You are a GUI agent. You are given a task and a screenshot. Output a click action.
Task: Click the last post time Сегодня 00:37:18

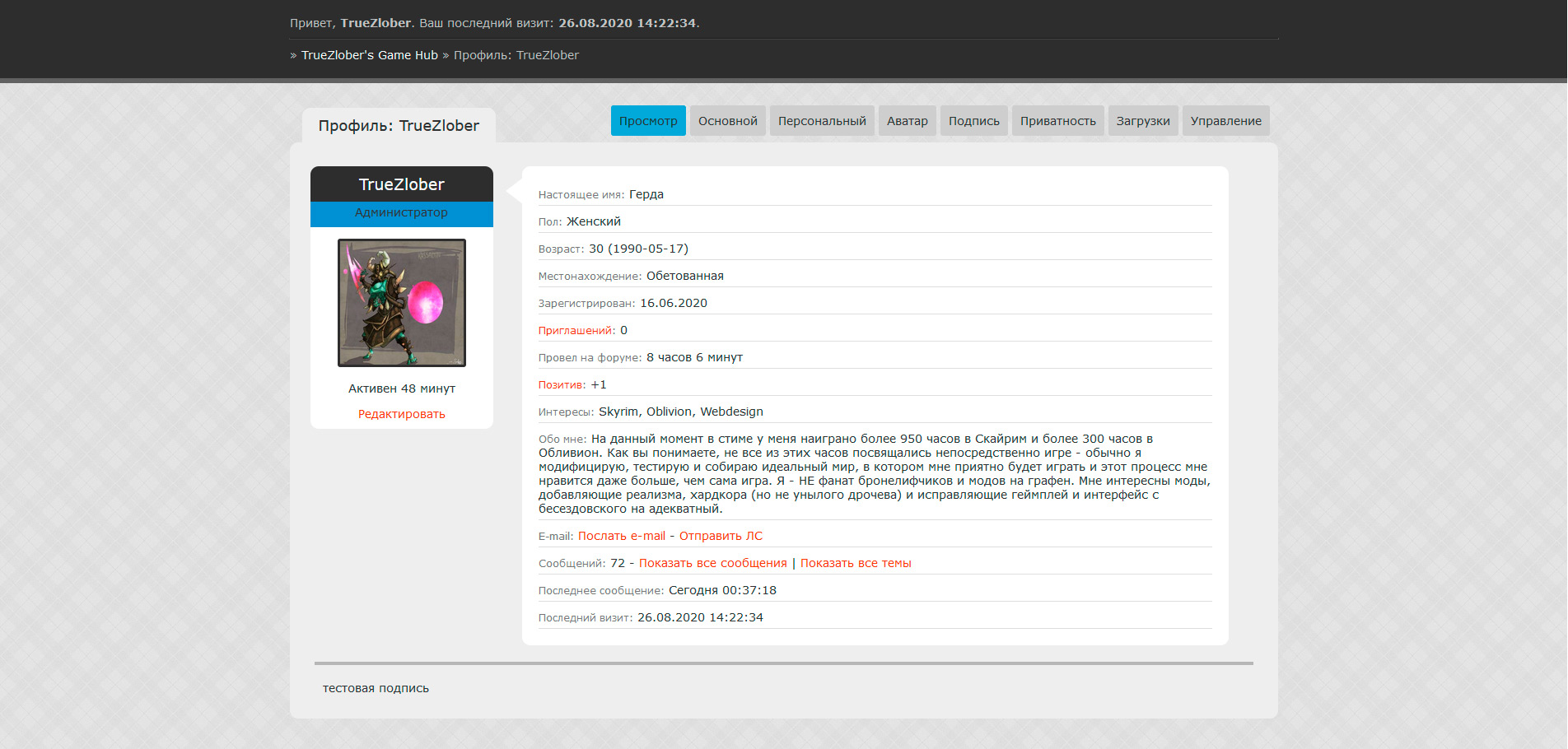[722, 590]
